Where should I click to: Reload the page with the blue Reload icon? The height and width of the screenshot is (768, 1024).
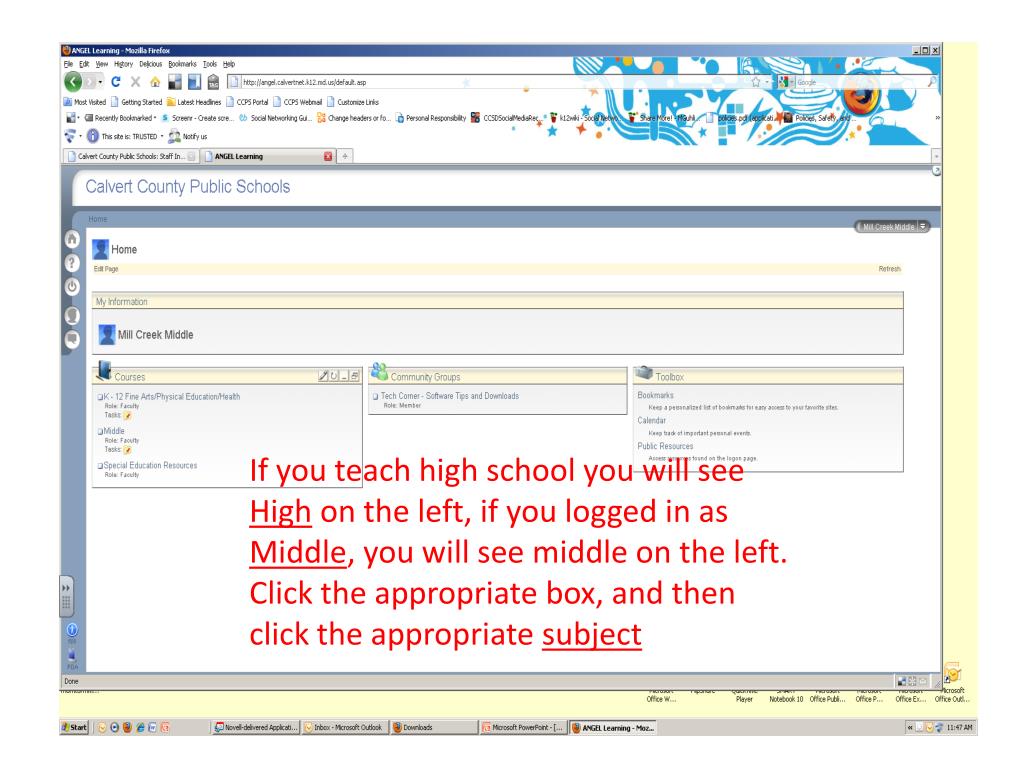(x=116, y=82)
